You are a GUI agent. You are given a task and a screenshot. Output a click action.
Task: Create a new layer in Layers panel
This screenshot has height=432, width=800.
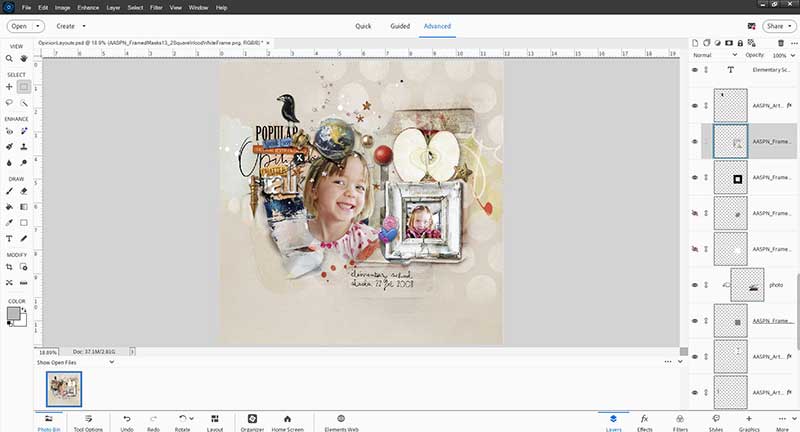pos(695,43)
